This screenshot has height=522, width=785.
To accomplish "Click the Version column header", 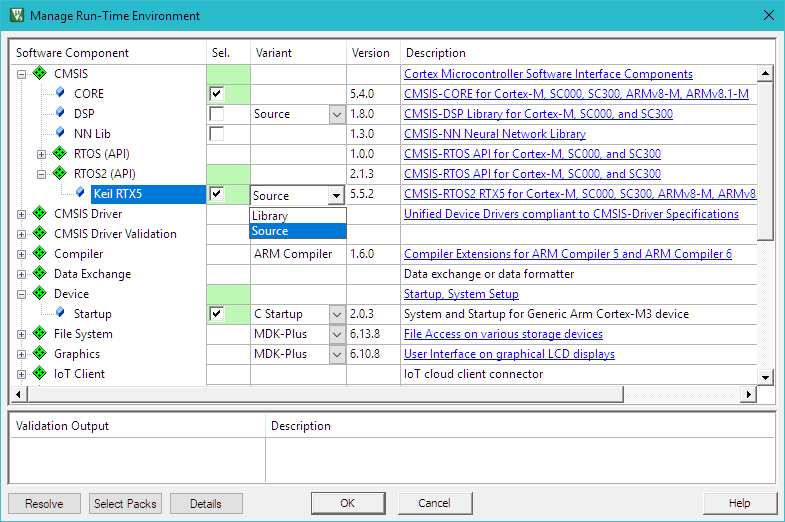I will [373, 53].
